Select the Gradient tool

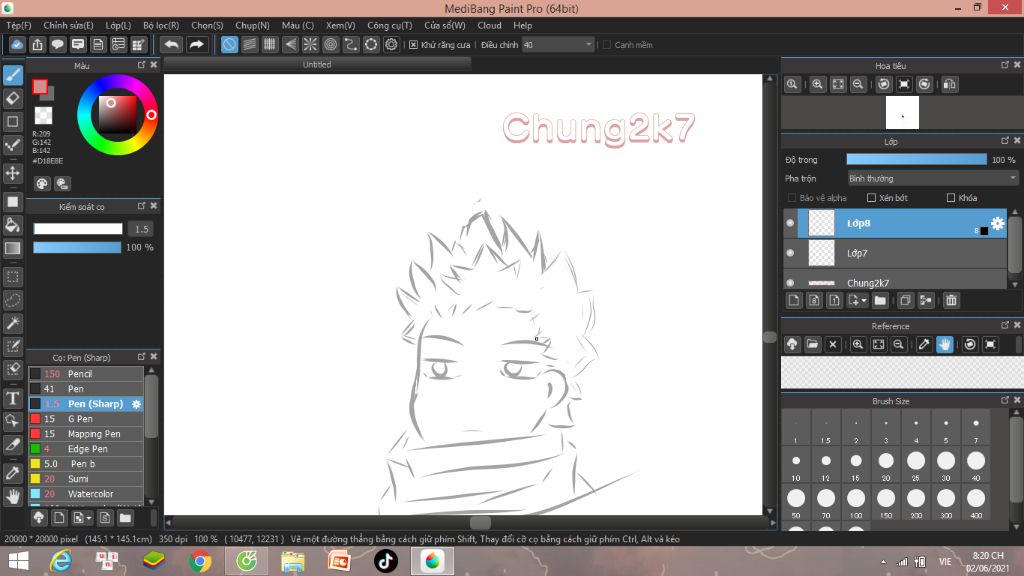coord(13,248)
